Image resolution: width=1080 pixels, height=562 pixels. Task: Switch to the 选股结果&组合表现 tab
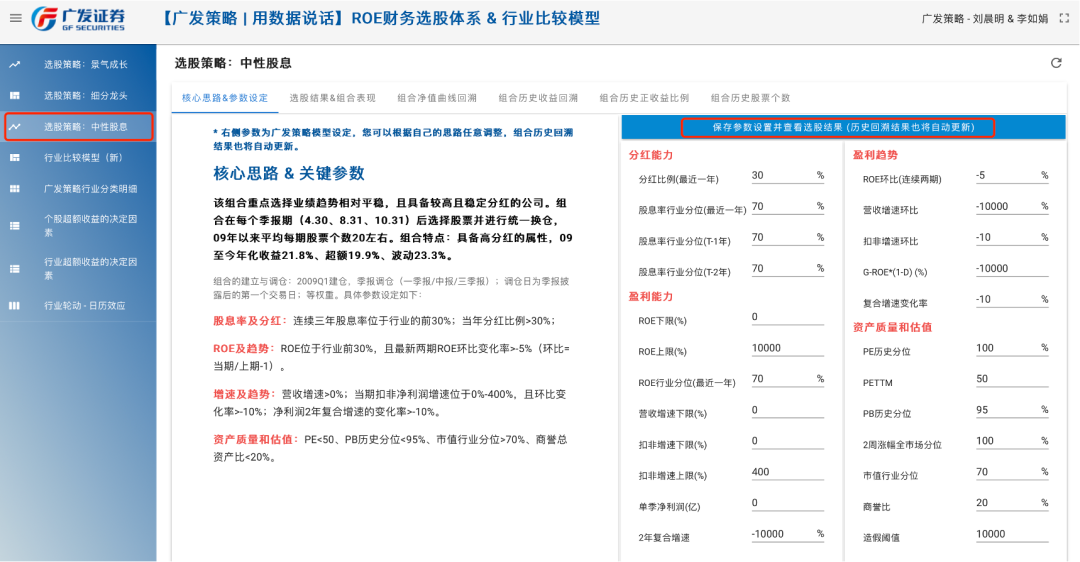pos(332,98)
